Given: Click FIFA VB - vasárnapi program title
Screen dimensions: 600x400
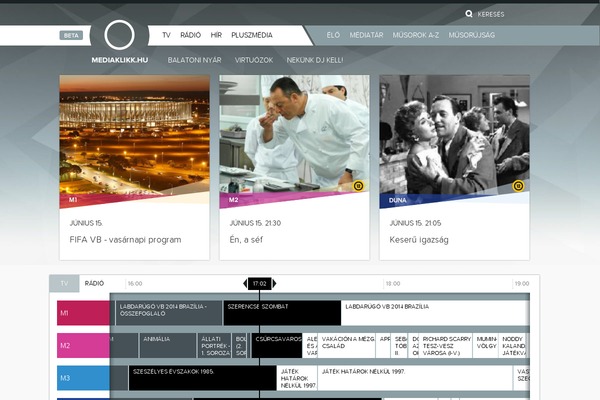Looking at the screenshot, I should coord(126,240).
